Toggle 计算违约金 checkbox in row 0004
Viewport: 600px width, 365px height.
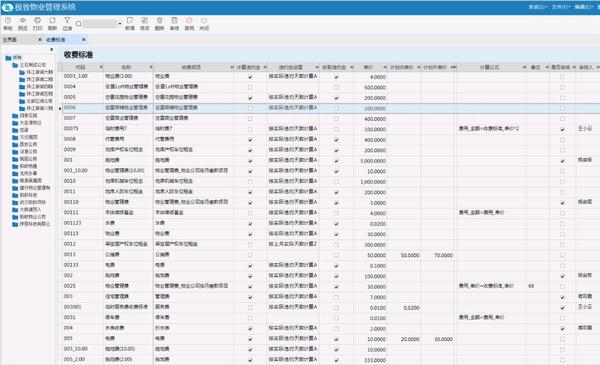[250, 88]
